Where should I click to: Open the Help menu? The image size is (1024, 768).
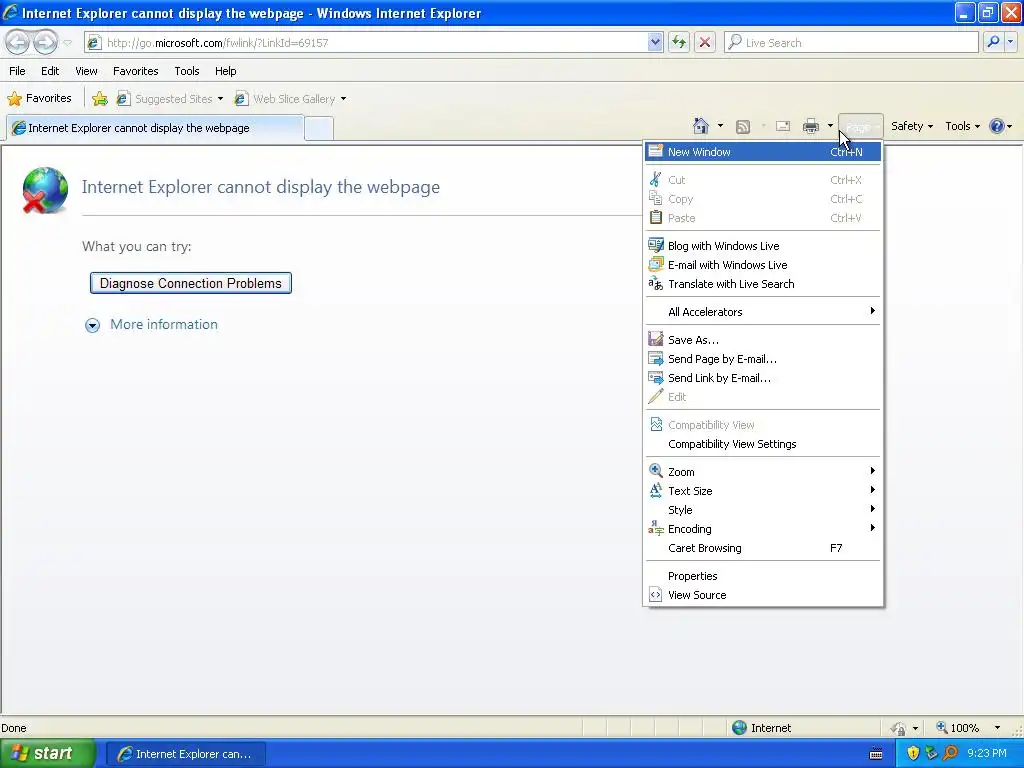226,71
